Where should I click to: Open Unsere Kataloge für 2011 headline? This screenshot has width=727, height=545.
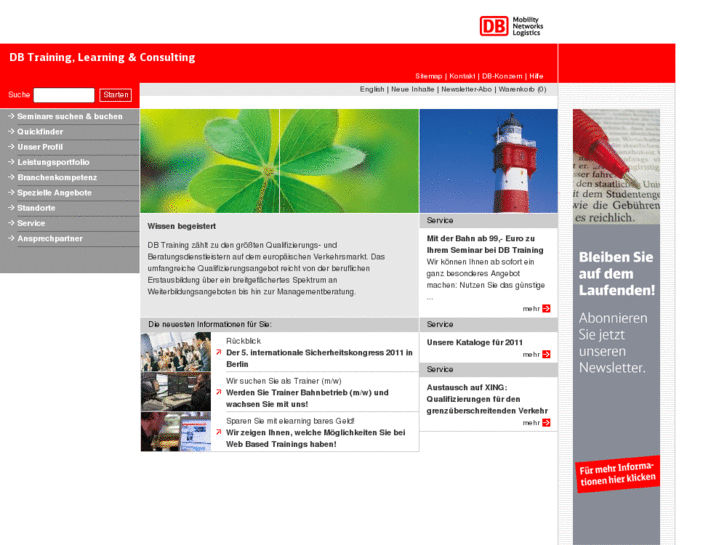(x=474, y=342)
